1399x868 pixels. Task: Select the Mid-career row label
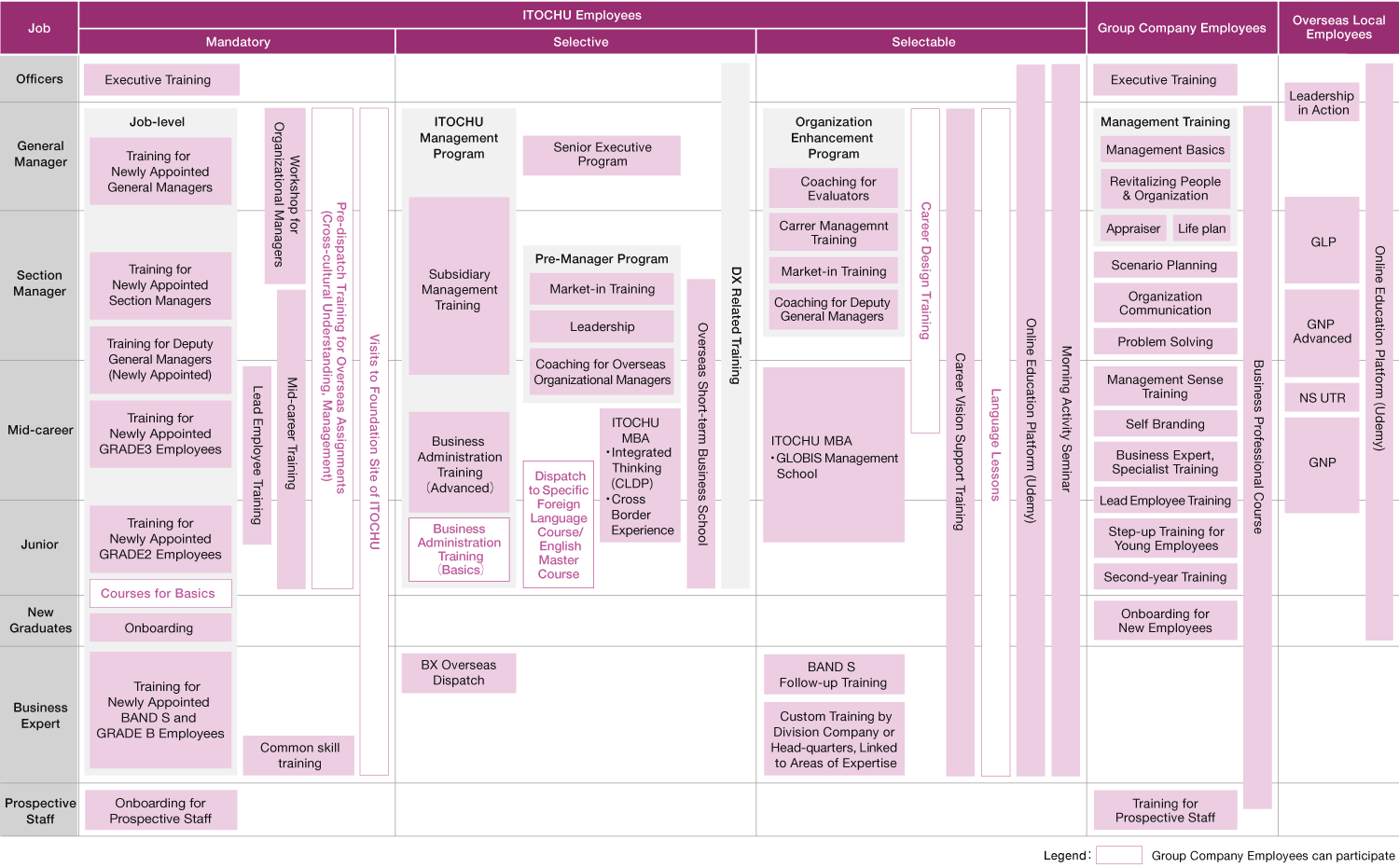click(39, 430)
